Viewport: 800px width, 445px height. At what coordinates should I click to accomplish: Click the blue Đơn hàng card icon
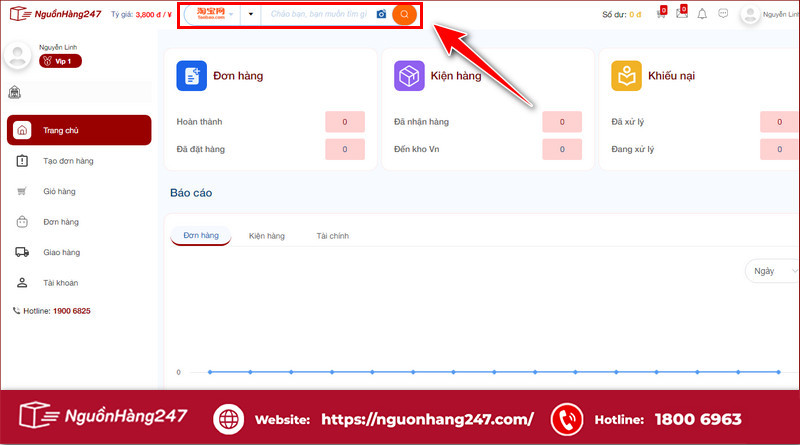pos(191,76)
